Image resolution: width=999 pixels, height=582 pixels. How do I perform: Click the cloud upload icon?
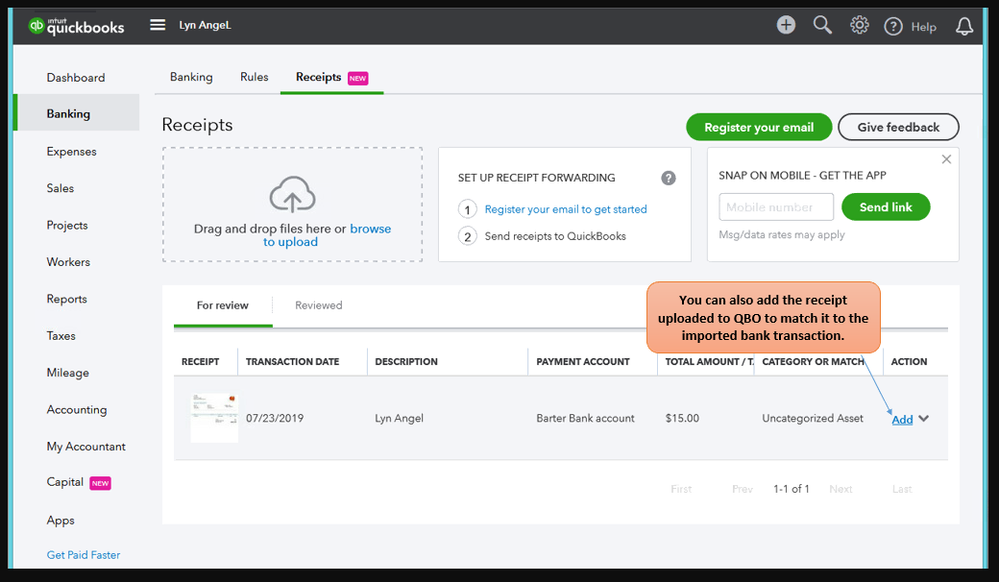tap(292, 194)
